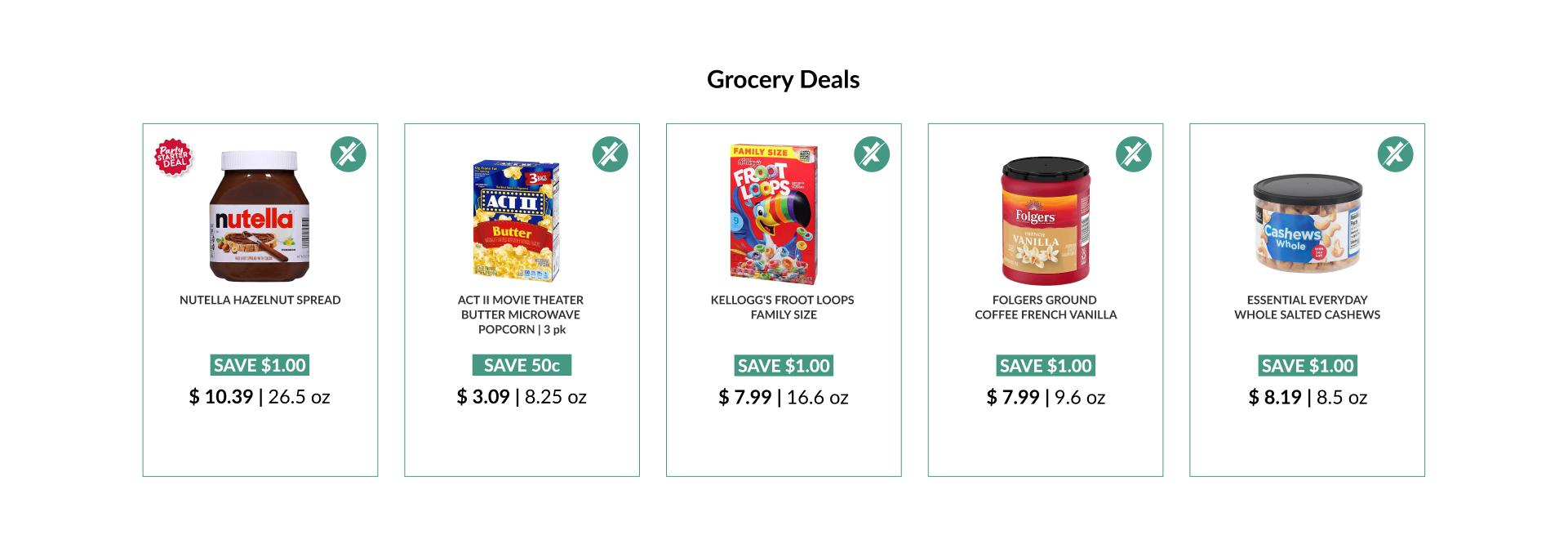Click the green icon on Folgers coffee card

[1134, 154]
